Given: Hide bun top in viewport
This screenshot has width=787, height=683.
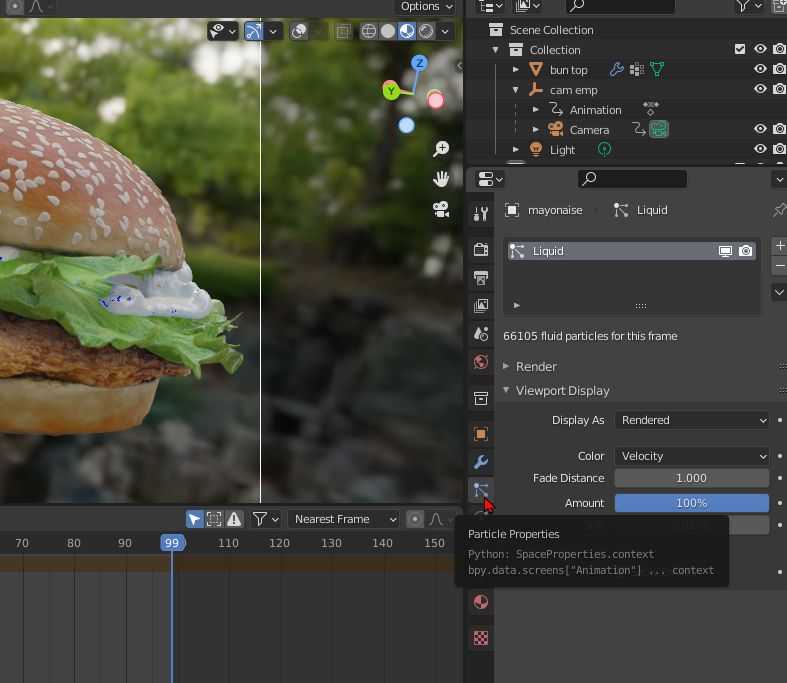Looking at the screenshot, I should pyautogui.click(x=760, y=69).
